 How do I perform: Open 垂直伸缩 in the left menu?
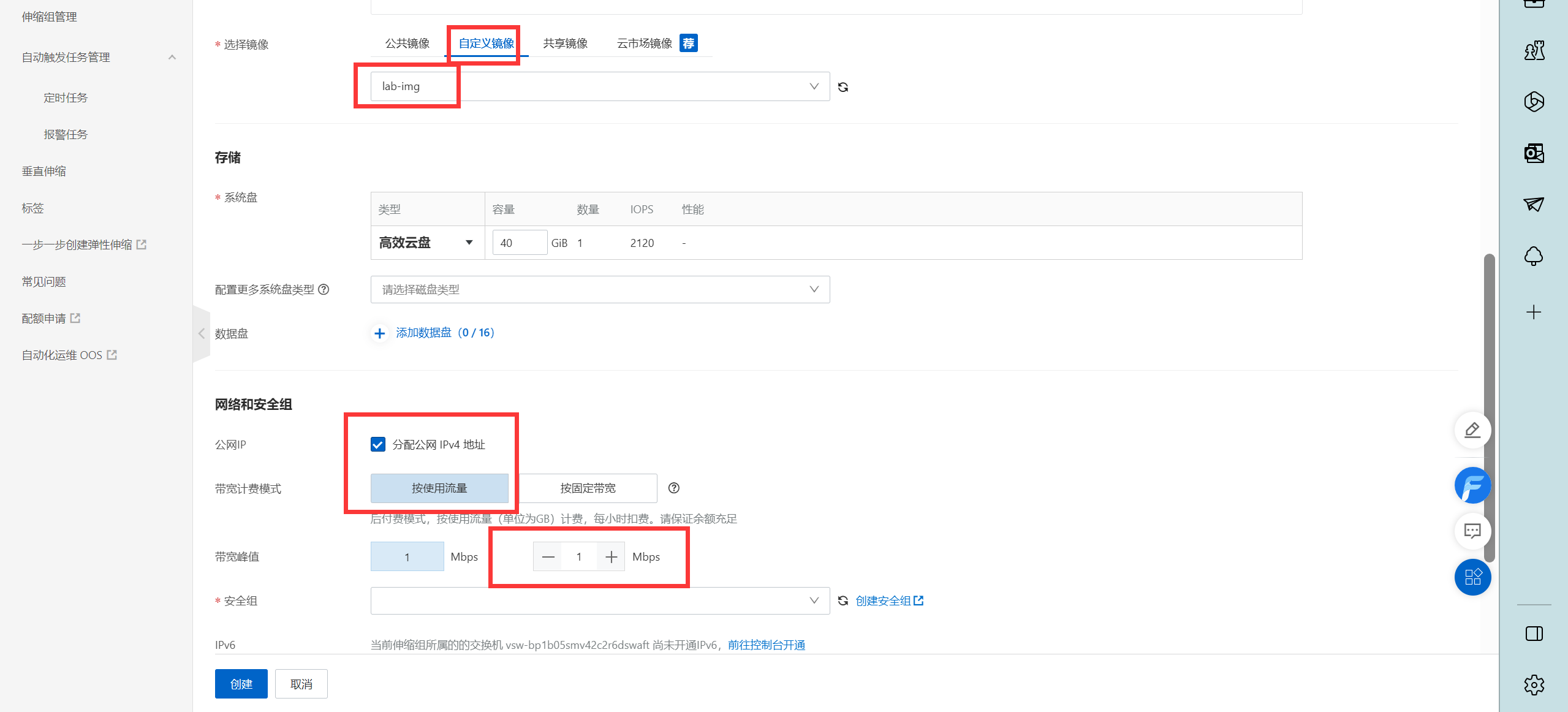[44, 171]
